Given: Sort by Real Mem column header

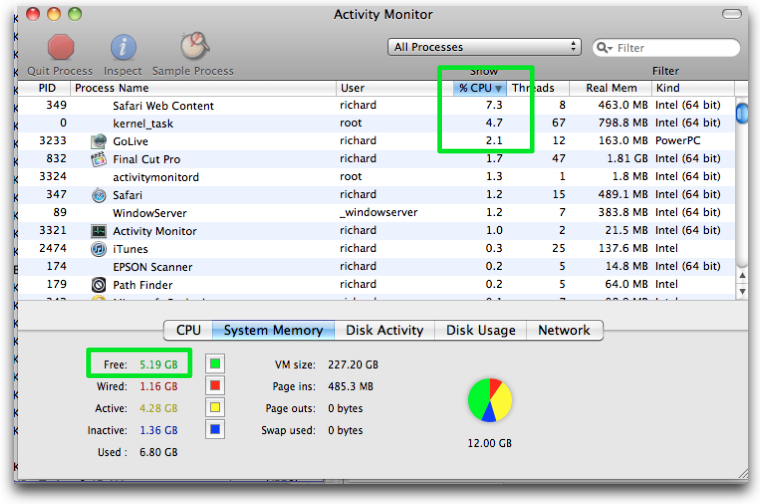Looking at the screenshot, I should click(610, 88).
